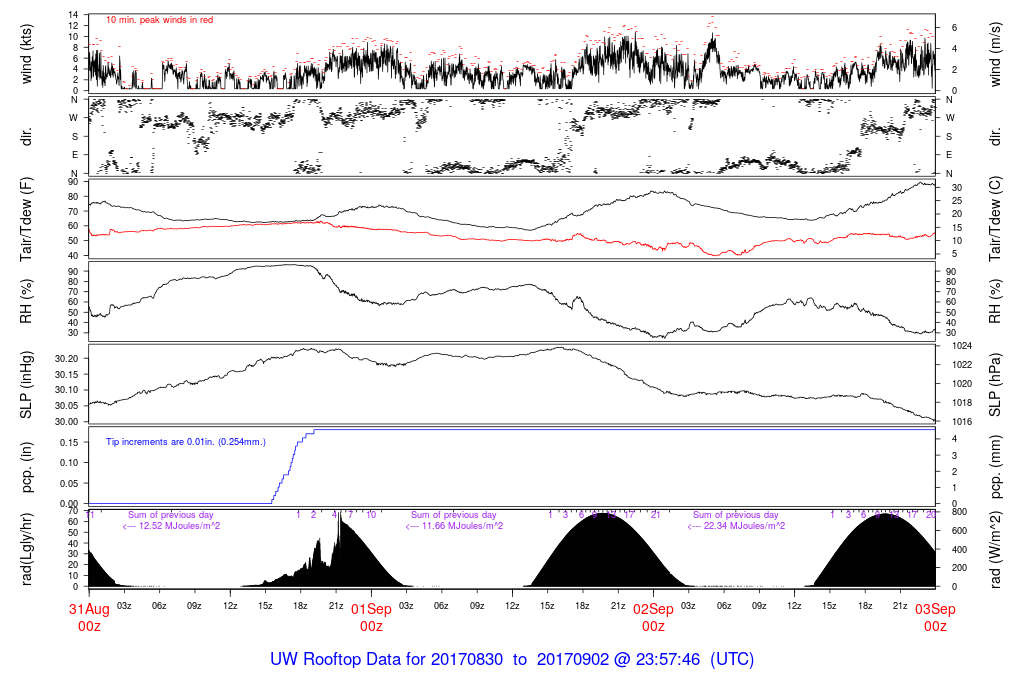Viewport: 1024px width, 700px height.
Task: Click the 'wind (kts)' axis label
Action: pos(26,53)
